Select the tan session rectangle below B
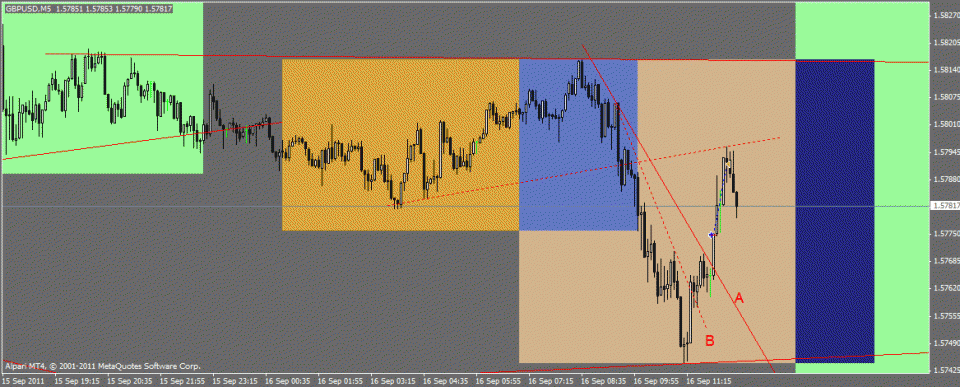 point(657,296)
